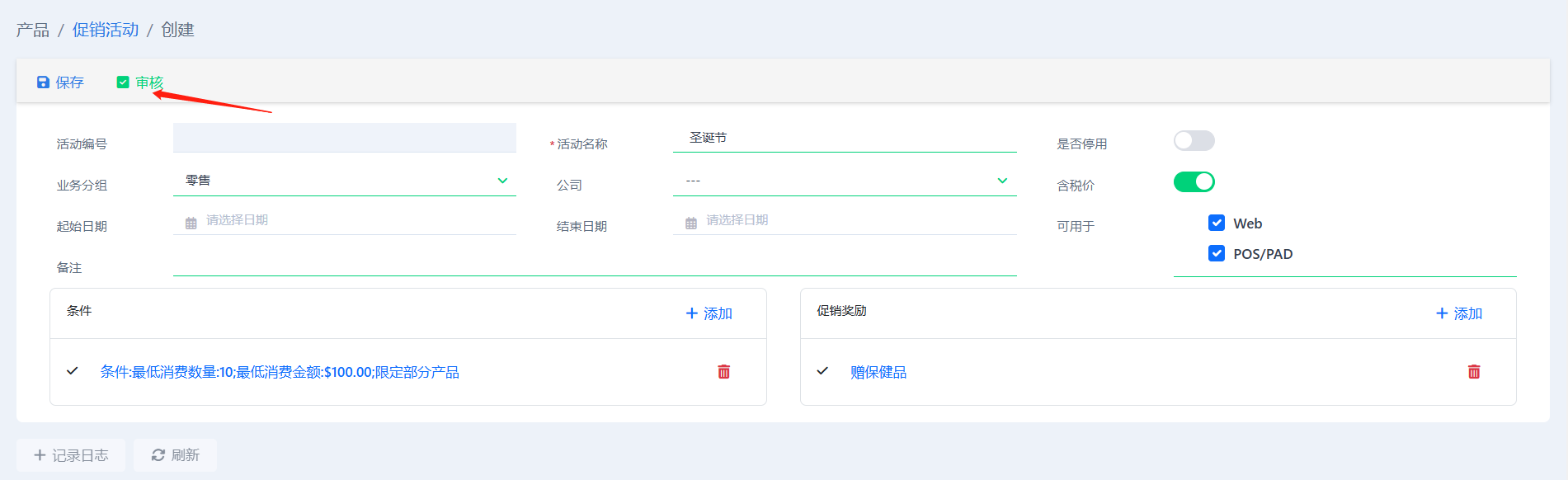Click checkmark icon beside 赠保健品 row

tap(822, 371)
